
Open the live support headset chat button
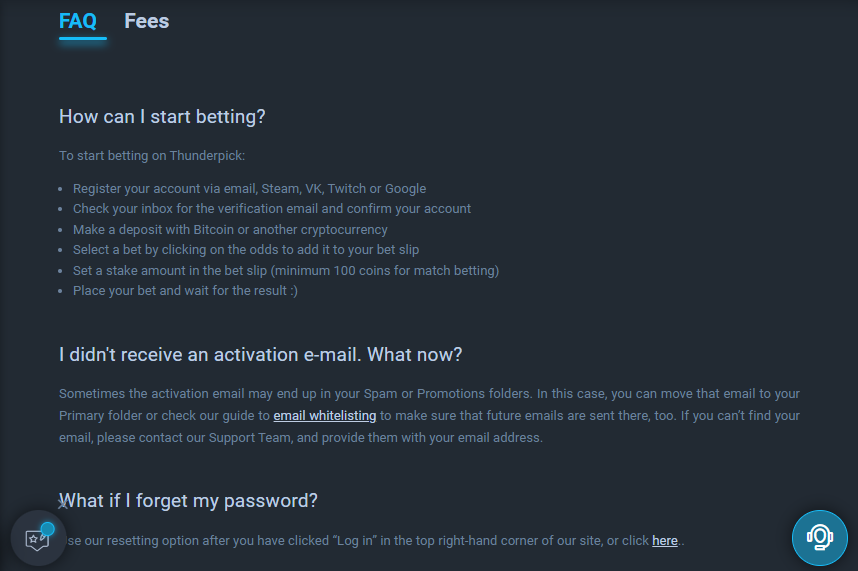click(x=819, y=538)
